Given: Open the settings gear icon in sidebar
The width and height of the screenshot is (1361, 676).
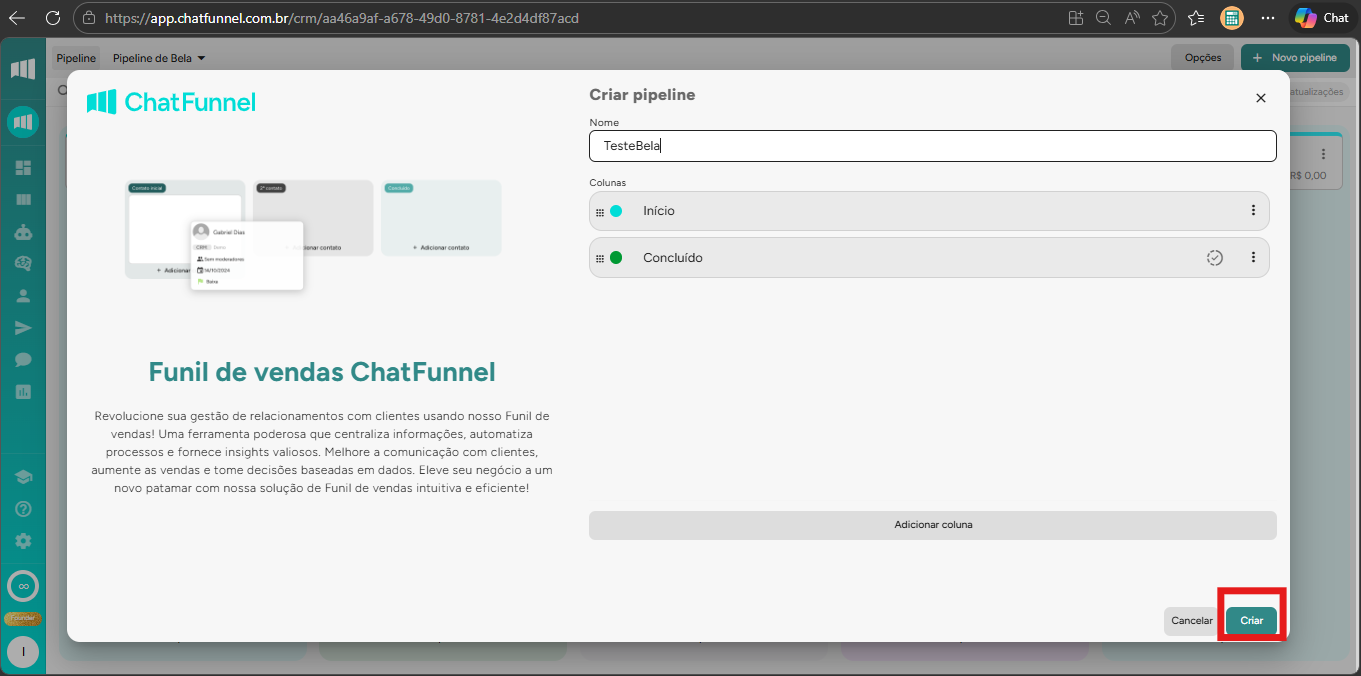Looking at the screenshot, I should pos(23,541).
